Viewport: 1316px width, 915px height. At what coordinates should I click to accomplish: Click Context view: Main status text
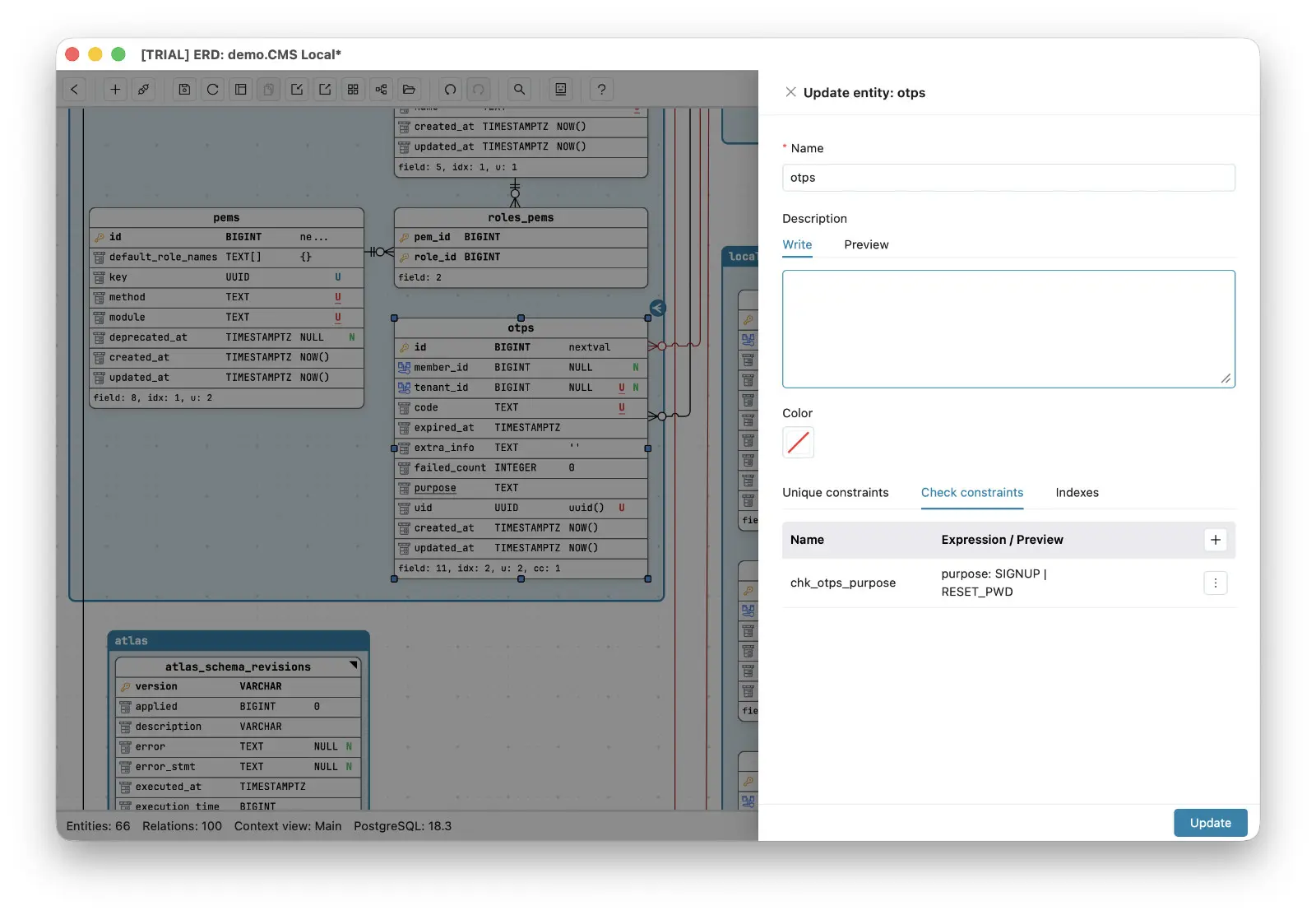[x=288, y=826]
